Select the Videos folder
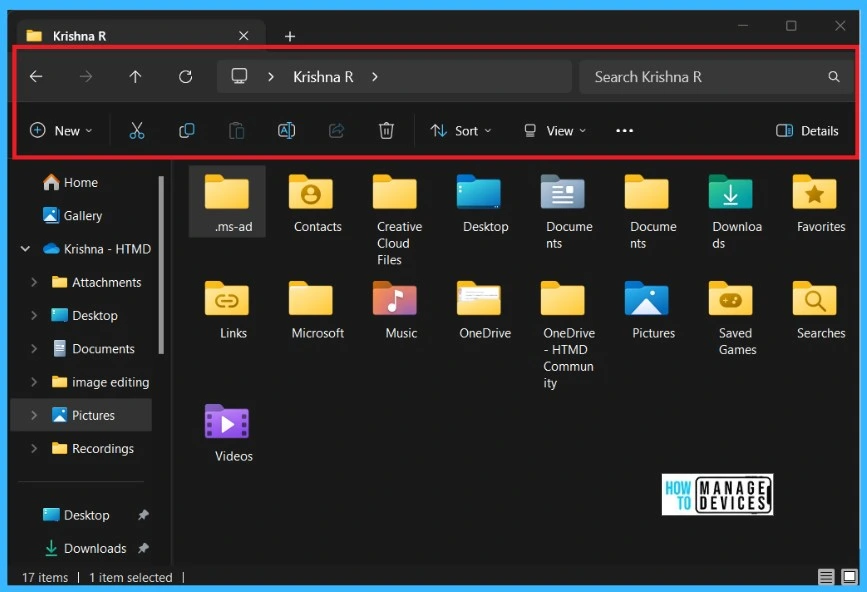 (227, 432)
